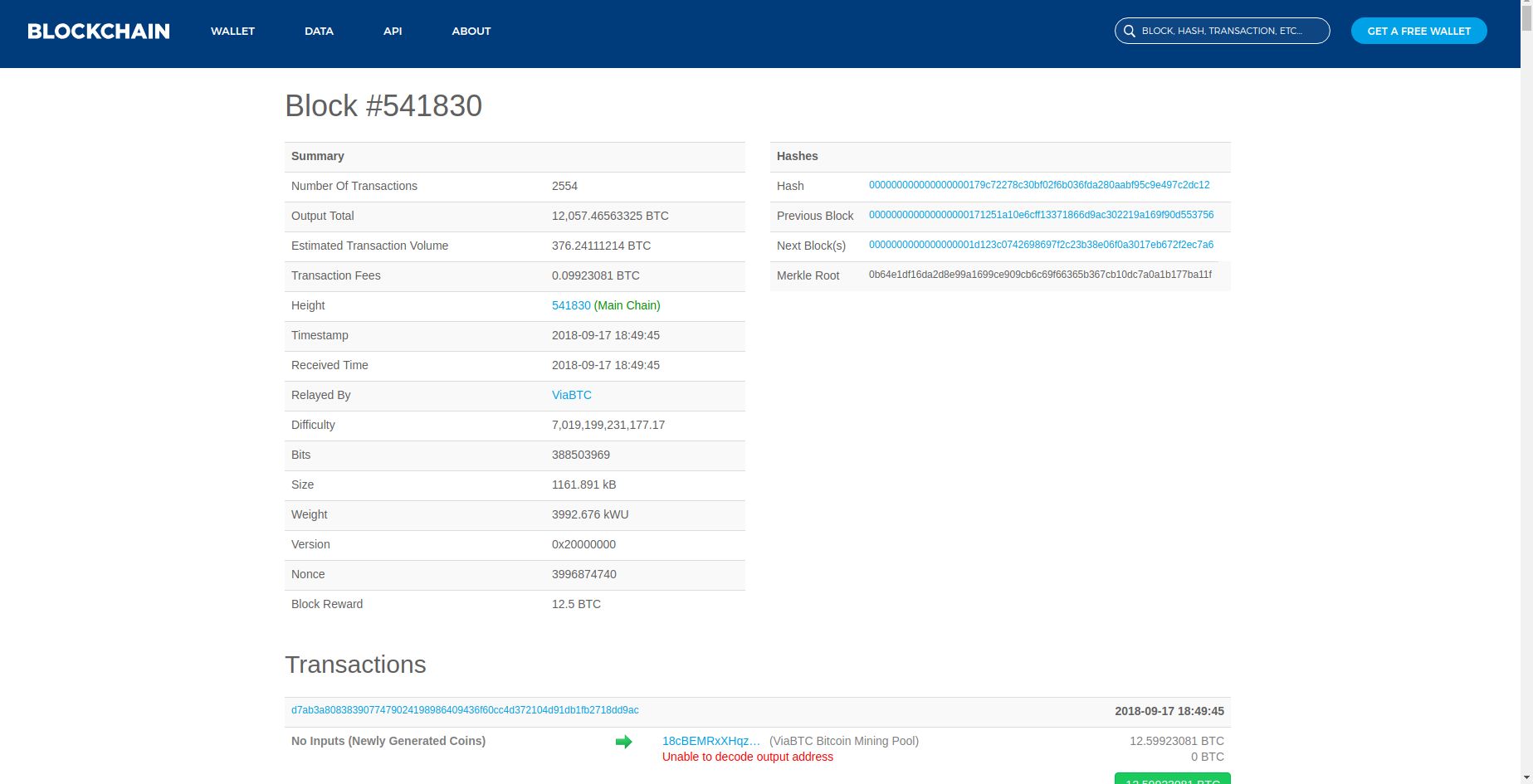Open the DATA menu item
The image size is (1533, 784).
click(318, 31)
